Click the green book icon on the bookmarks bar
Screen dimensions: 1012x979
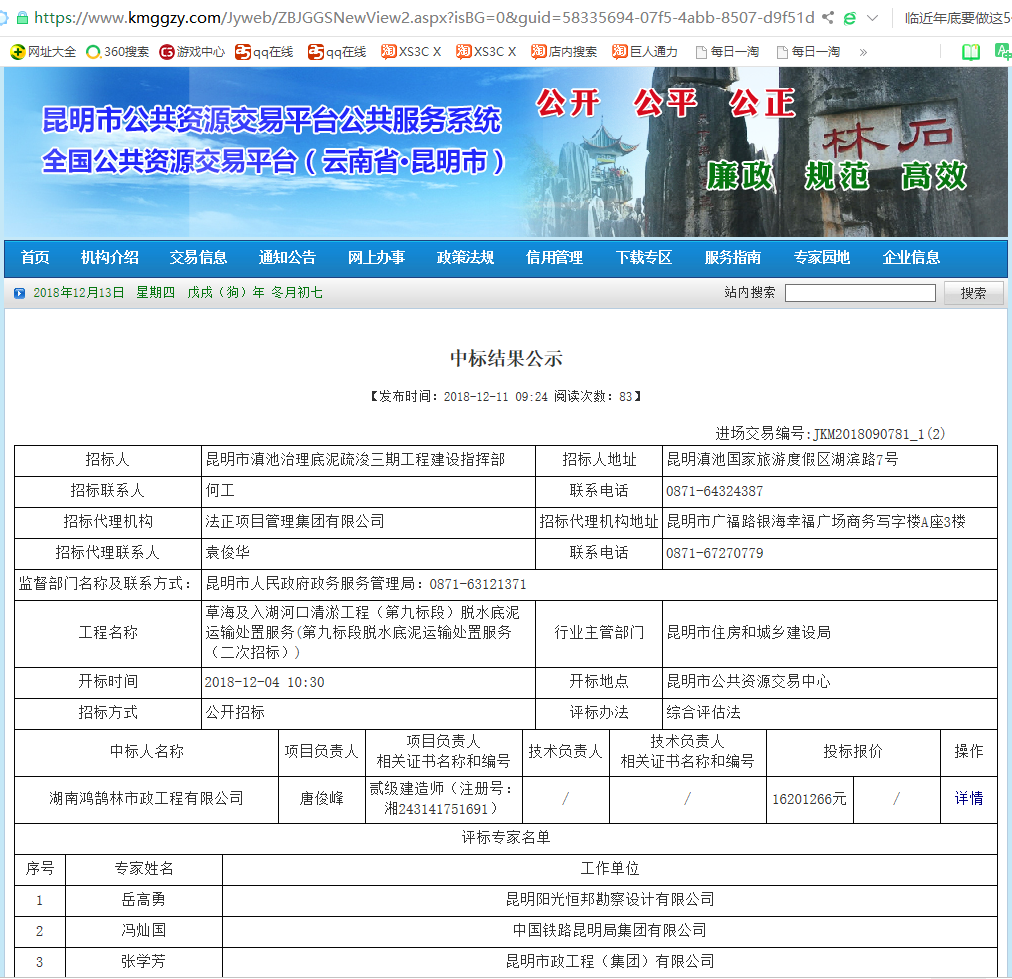click(970, 52)
